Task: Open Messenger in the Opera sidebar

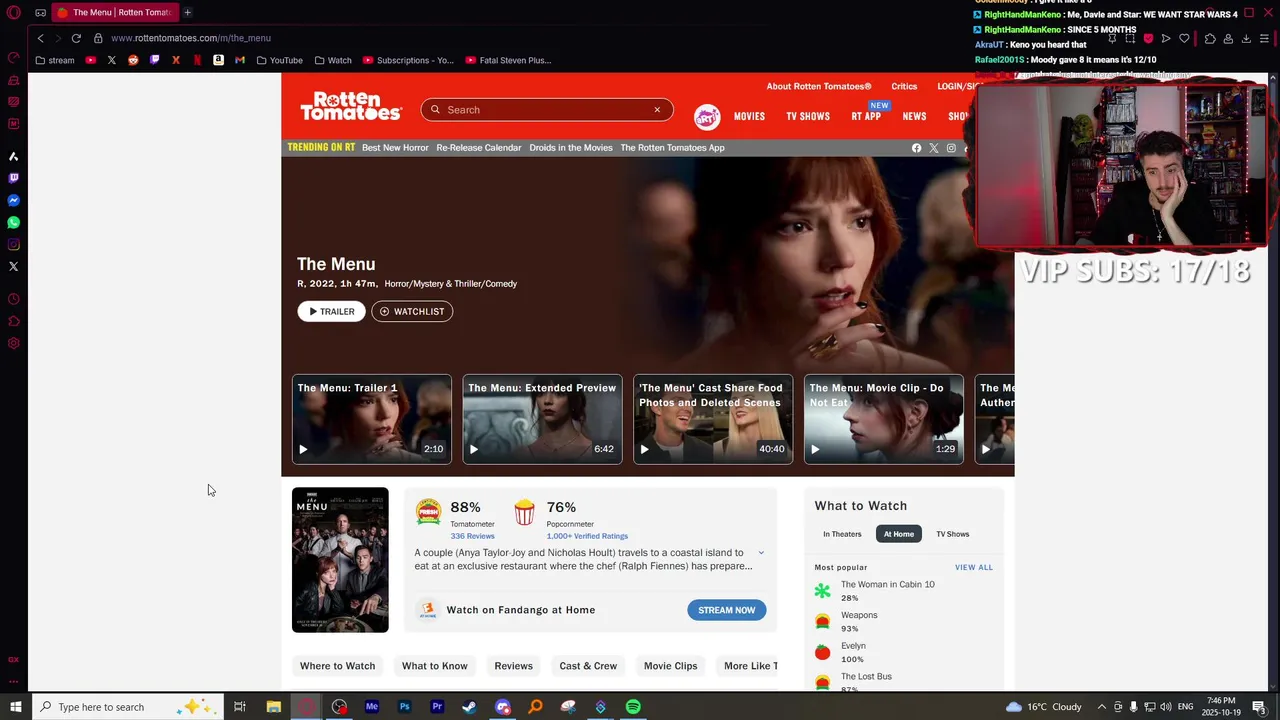Action: [14, 200]
